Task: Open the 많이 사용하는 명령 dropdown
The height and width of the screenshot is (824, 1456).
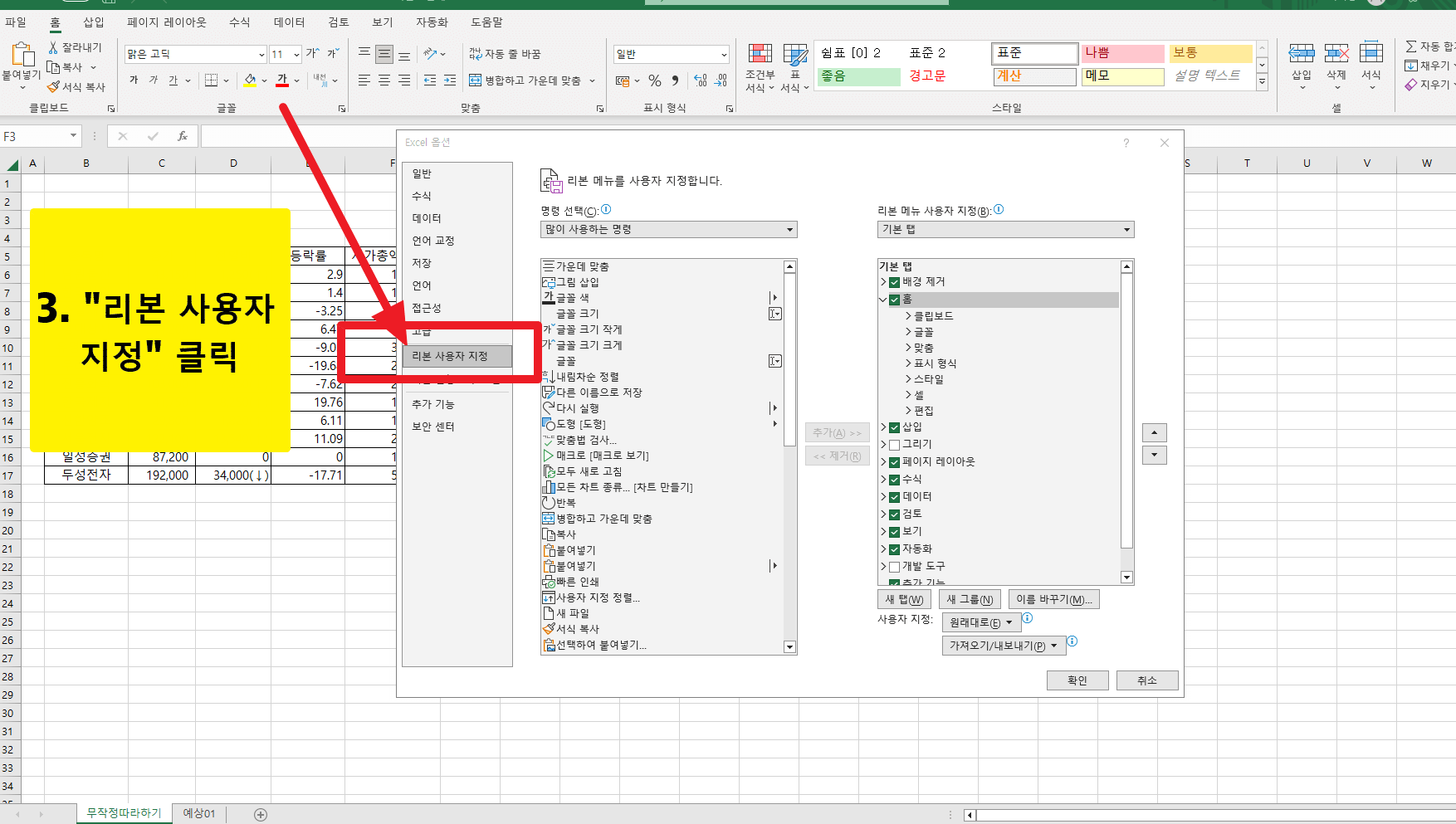Action: tap(785, 229)
